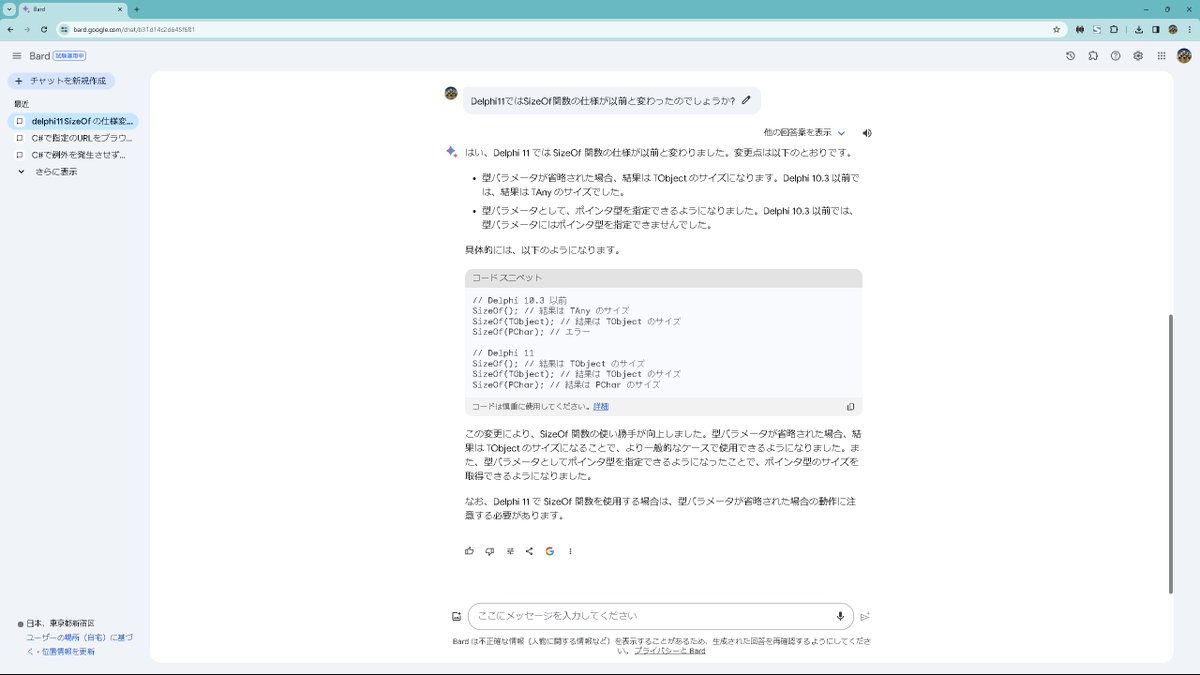Click 位置情報を更新 link

[x=67, y=651]
